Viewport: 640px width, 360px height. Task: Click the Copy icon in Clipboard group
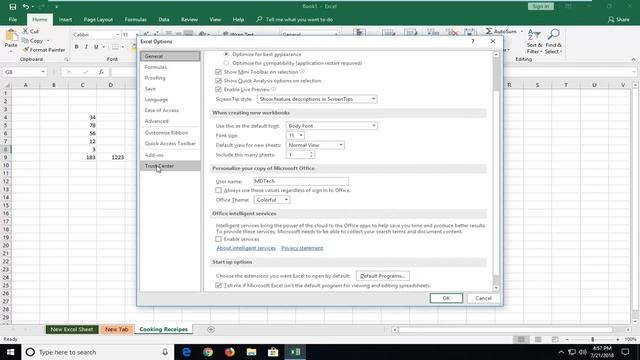(x=25, y=40)
